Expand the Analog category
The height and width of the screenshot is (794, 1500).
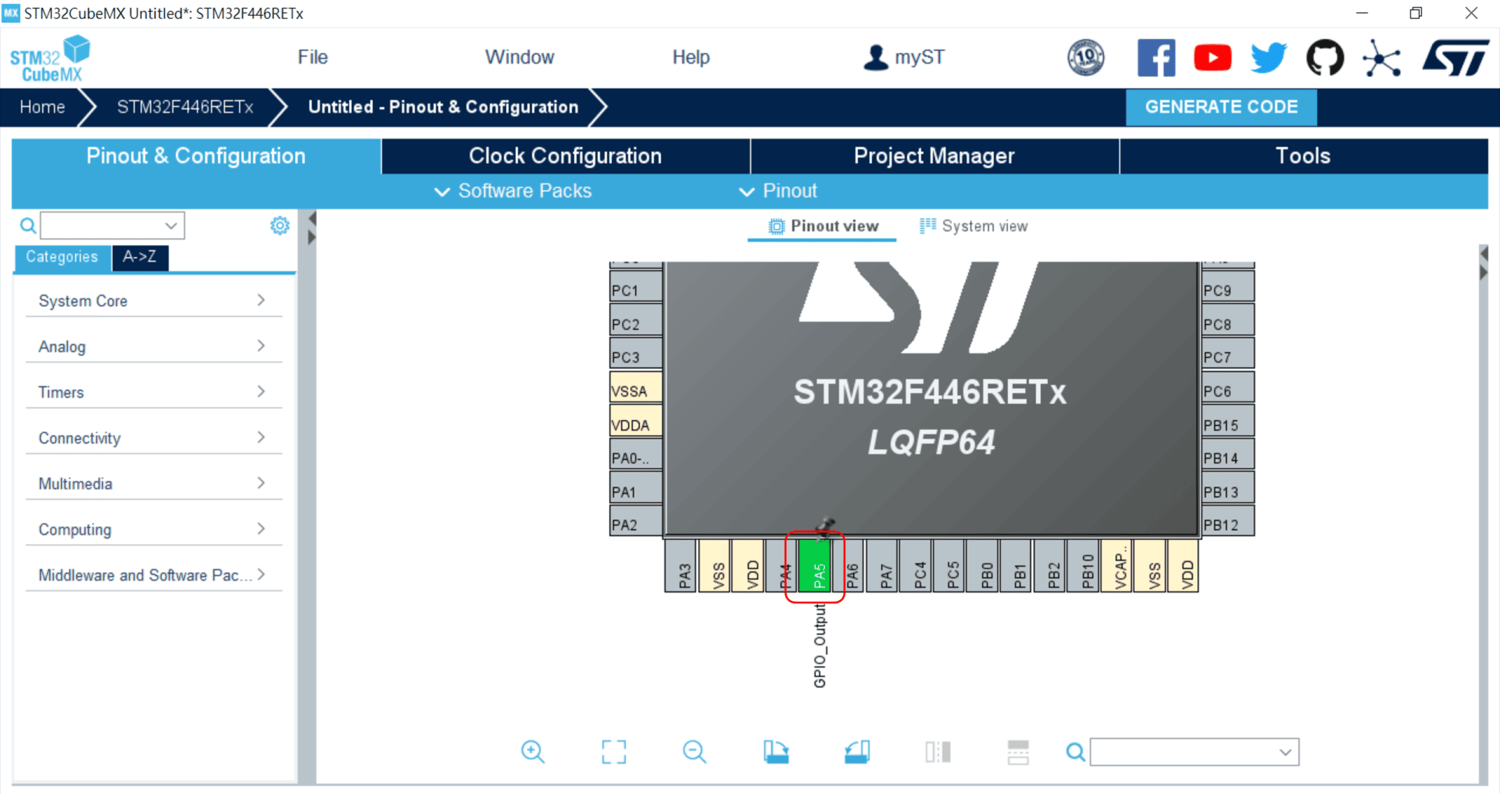tap(153, 346)
